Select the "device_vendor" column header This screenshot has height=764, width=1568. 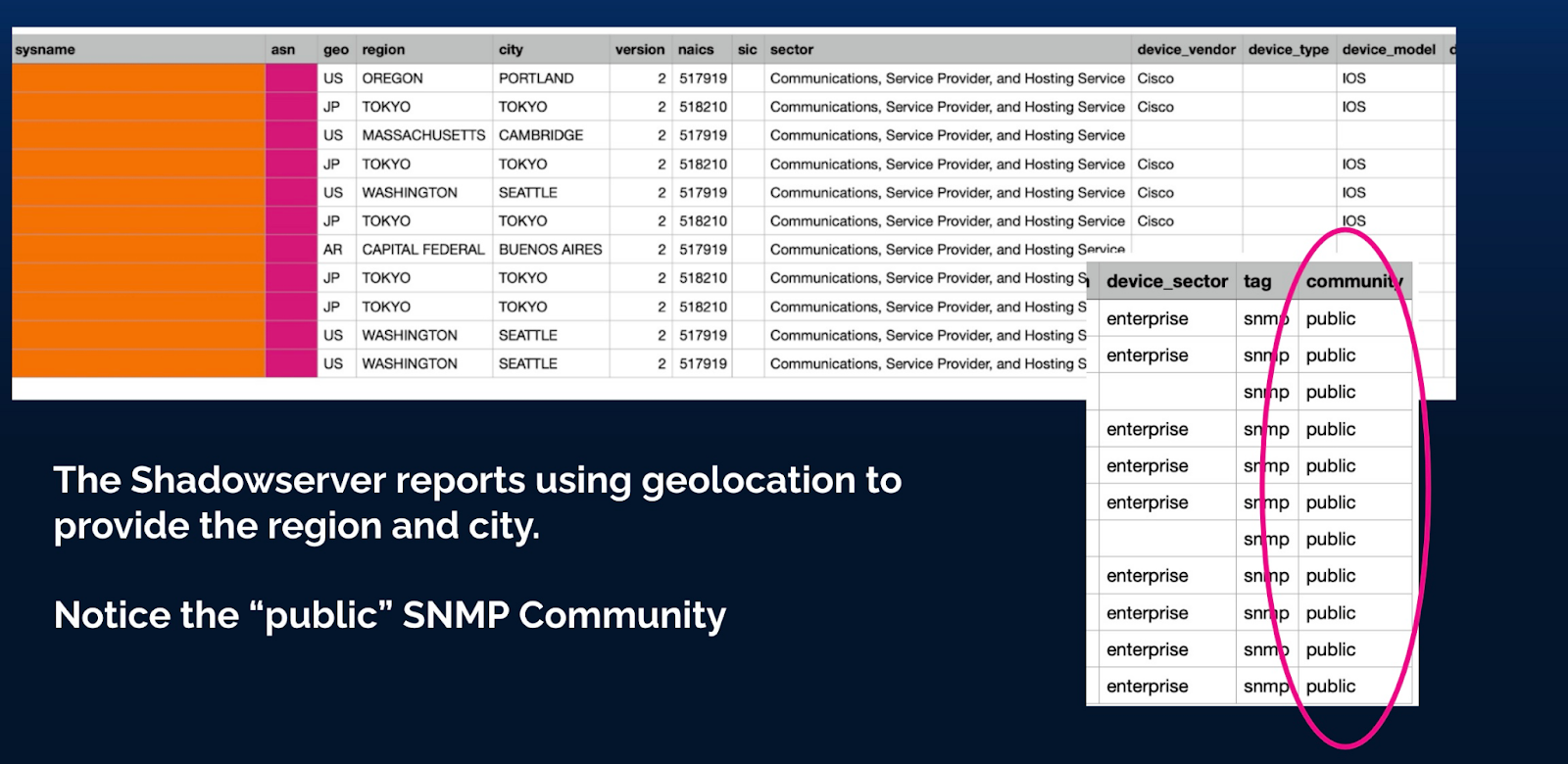point(1186,49)
